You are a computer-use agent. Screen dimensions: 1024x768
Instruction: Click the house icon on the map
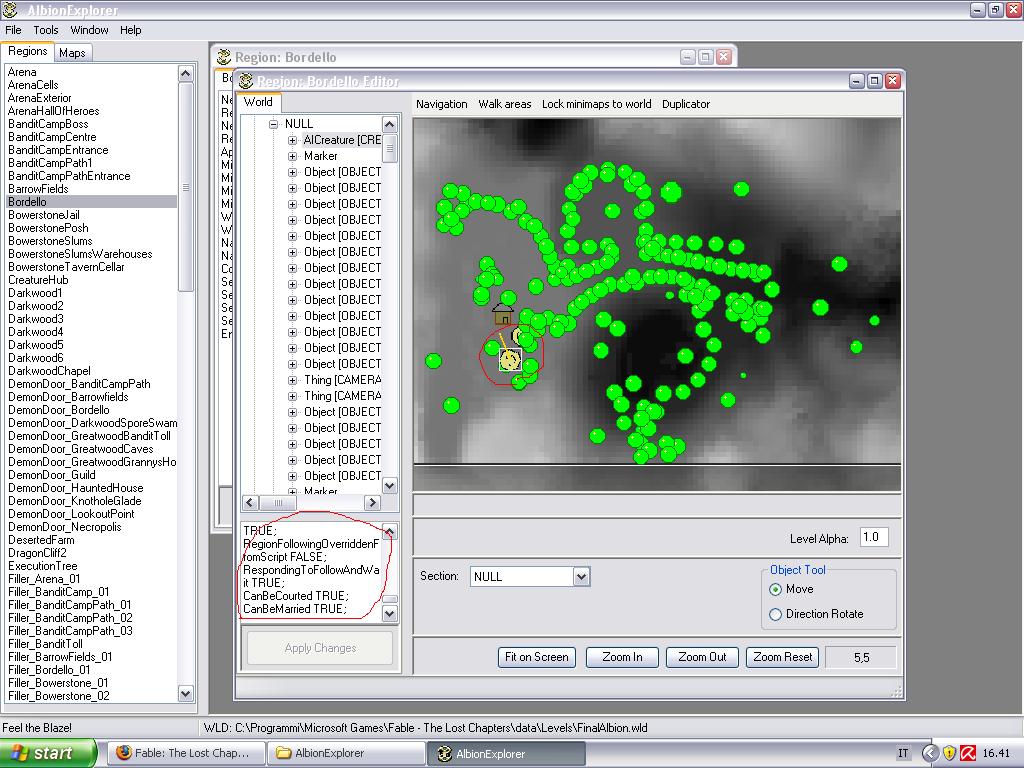[503, 315]
